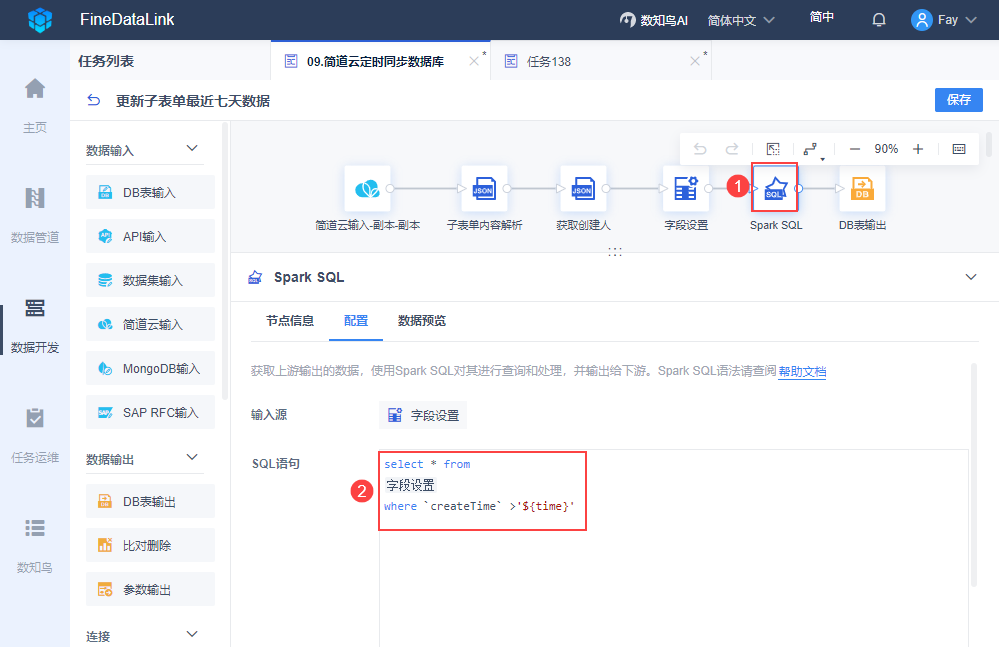This screenshot has height=647, width=999.
Task: Click the configuration panel scrollbar
Action: (974, 474)
